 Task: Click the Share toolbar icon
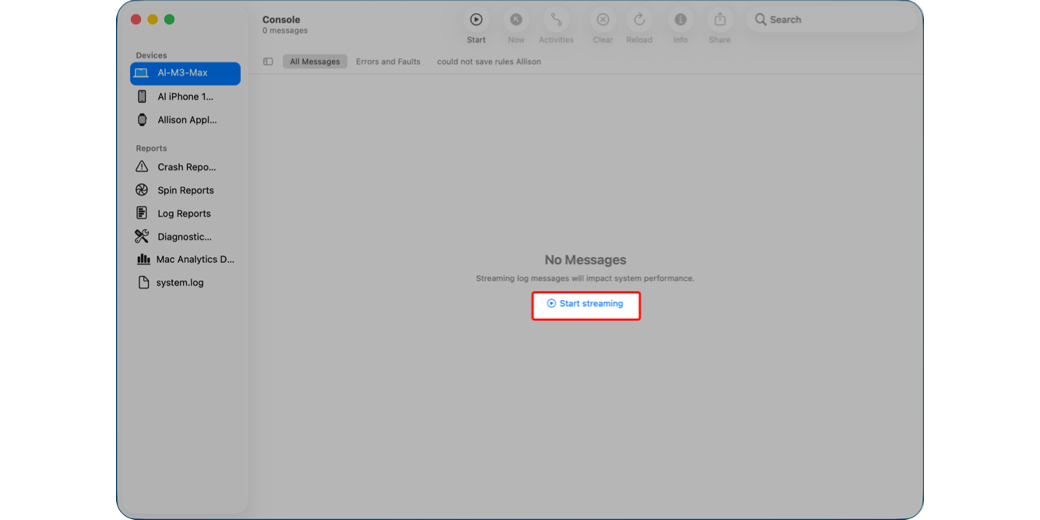(x=720, y=20)
